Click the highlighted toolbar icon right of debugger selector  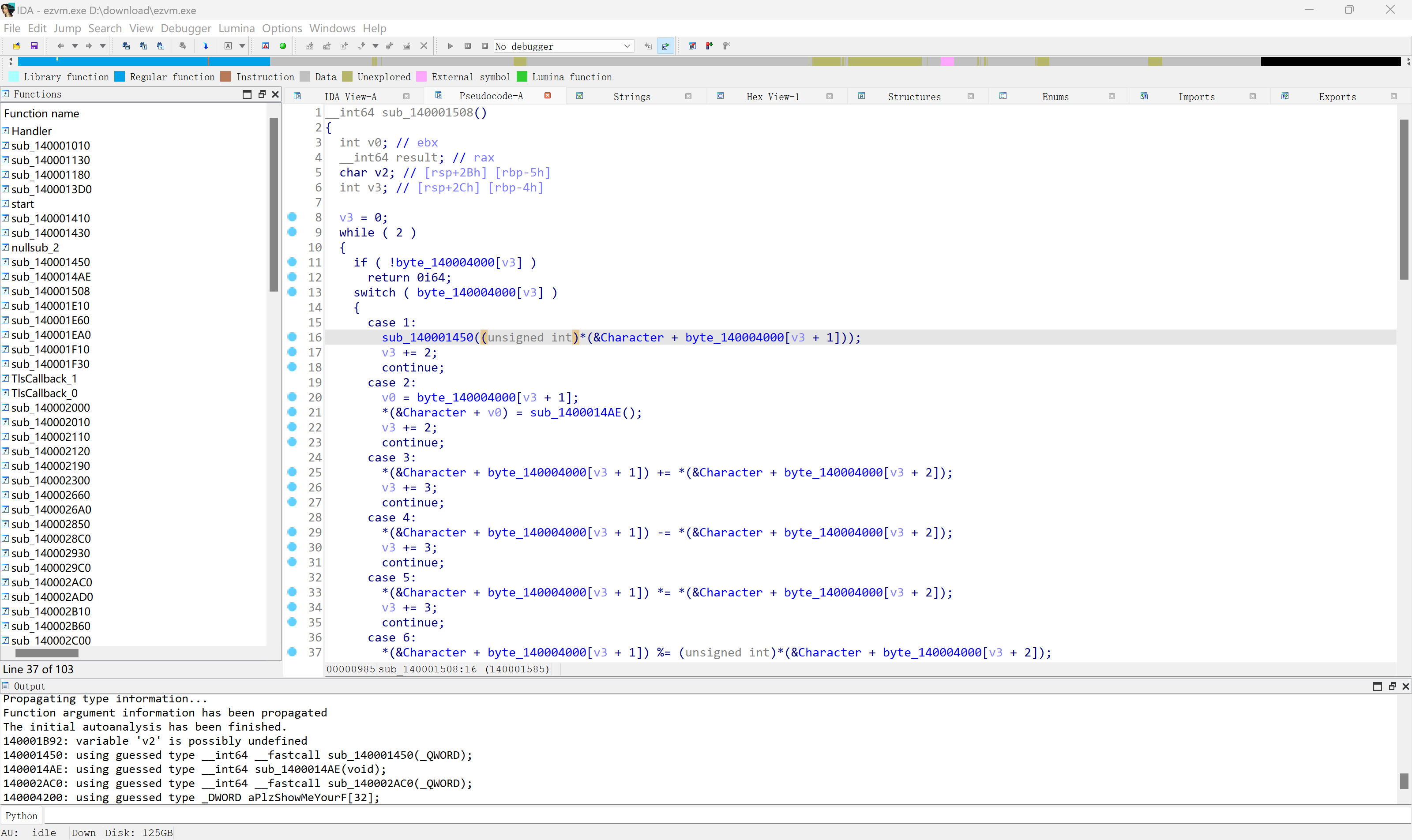tap(666, 46)
